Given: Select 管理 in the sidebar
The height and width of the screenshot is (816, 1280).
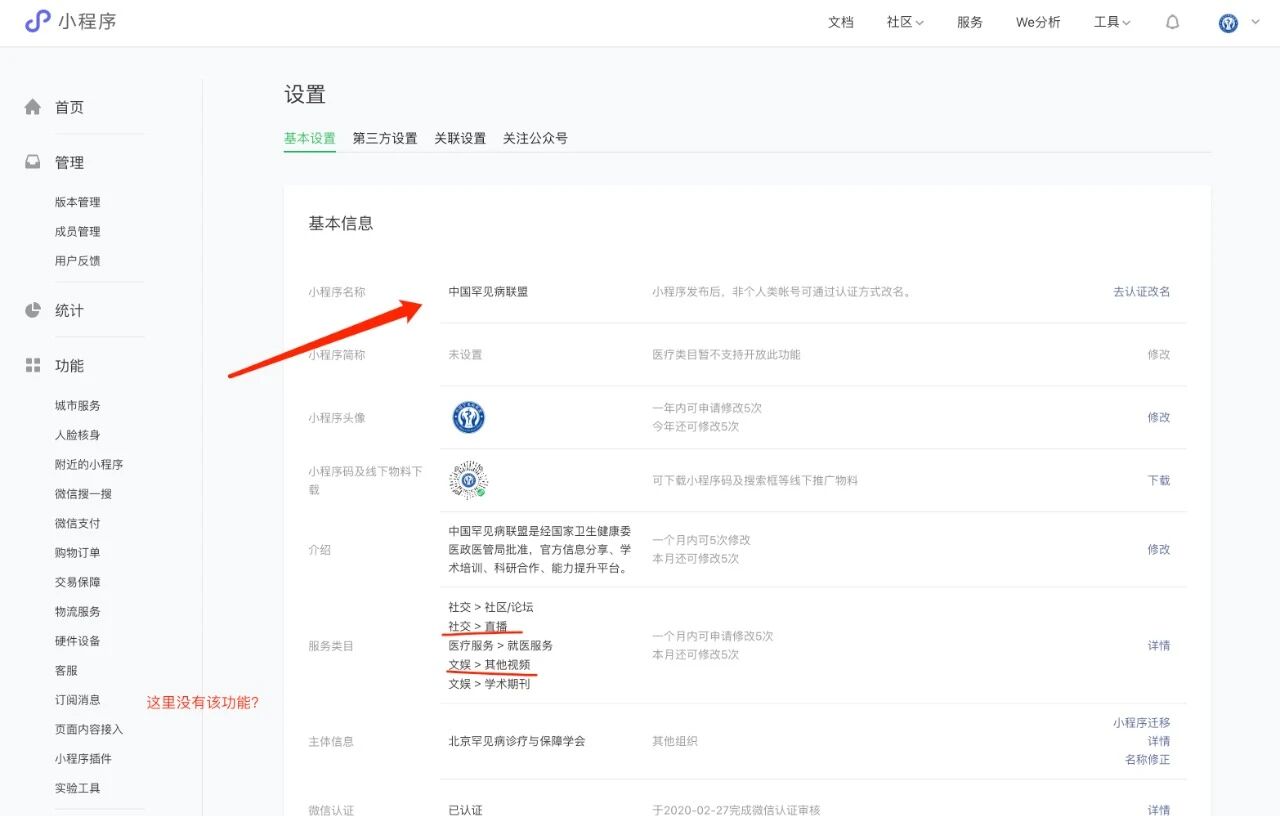Looking at the screenshot, I should pyautogui.click(x=69, y=162).
